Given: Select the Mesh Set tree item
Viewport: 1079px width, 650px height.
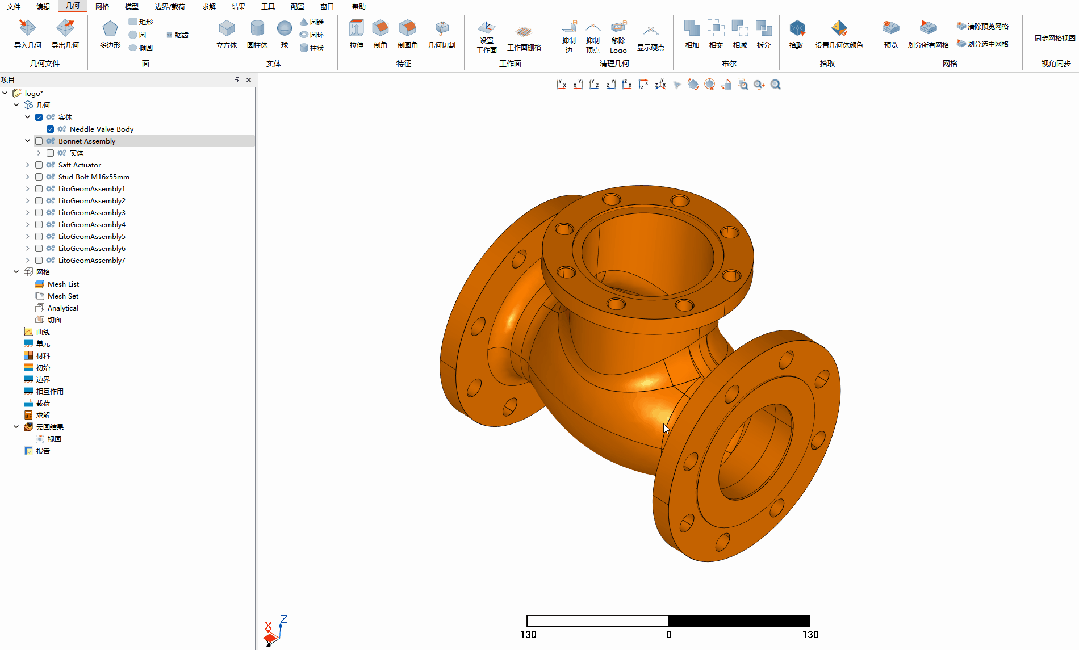Looking at the screenshot, I should (63, 296).
